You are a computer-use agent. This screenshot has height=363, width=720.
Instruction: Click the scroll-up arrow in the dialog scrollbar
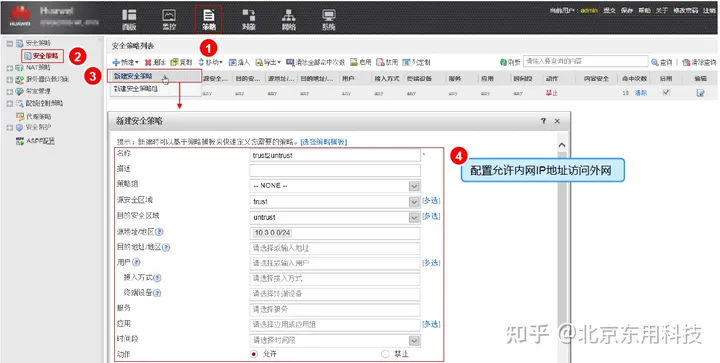pos(562,145)
